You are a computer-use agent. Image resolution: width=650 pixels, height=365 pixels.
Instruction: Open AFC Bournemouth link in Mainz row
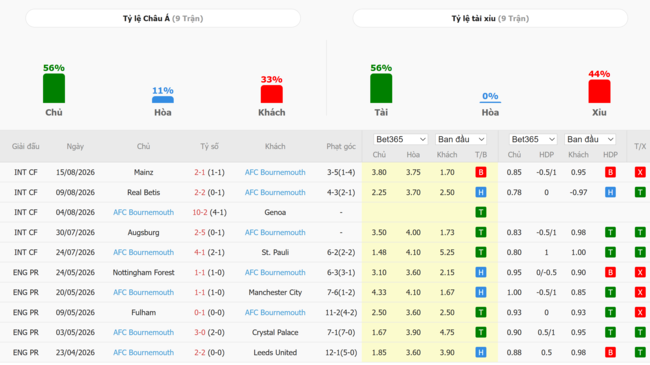275,172
